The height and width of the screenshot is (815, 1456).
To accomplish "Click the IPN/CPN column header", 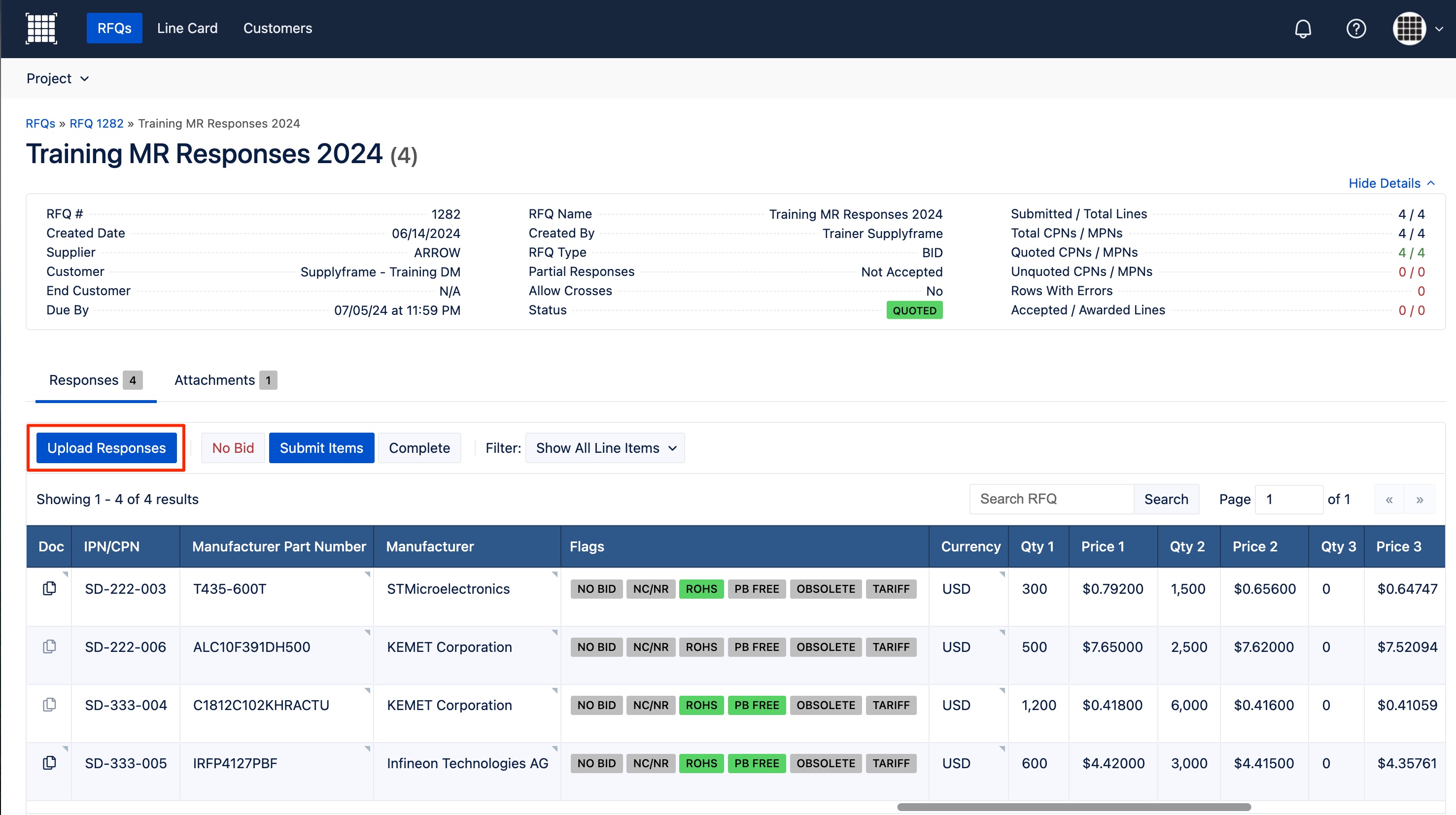I will [x=126, y=546].
